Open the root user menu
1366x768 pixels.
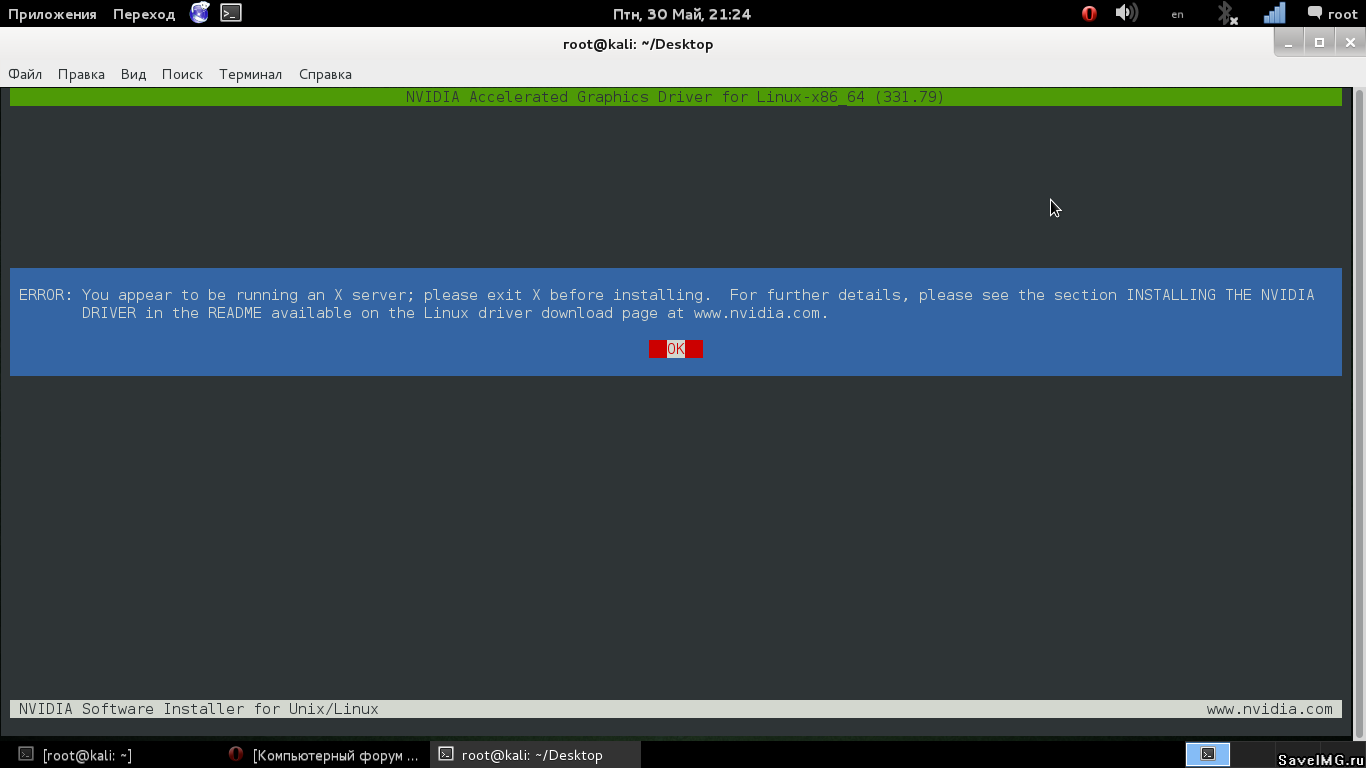point(1333,14)
